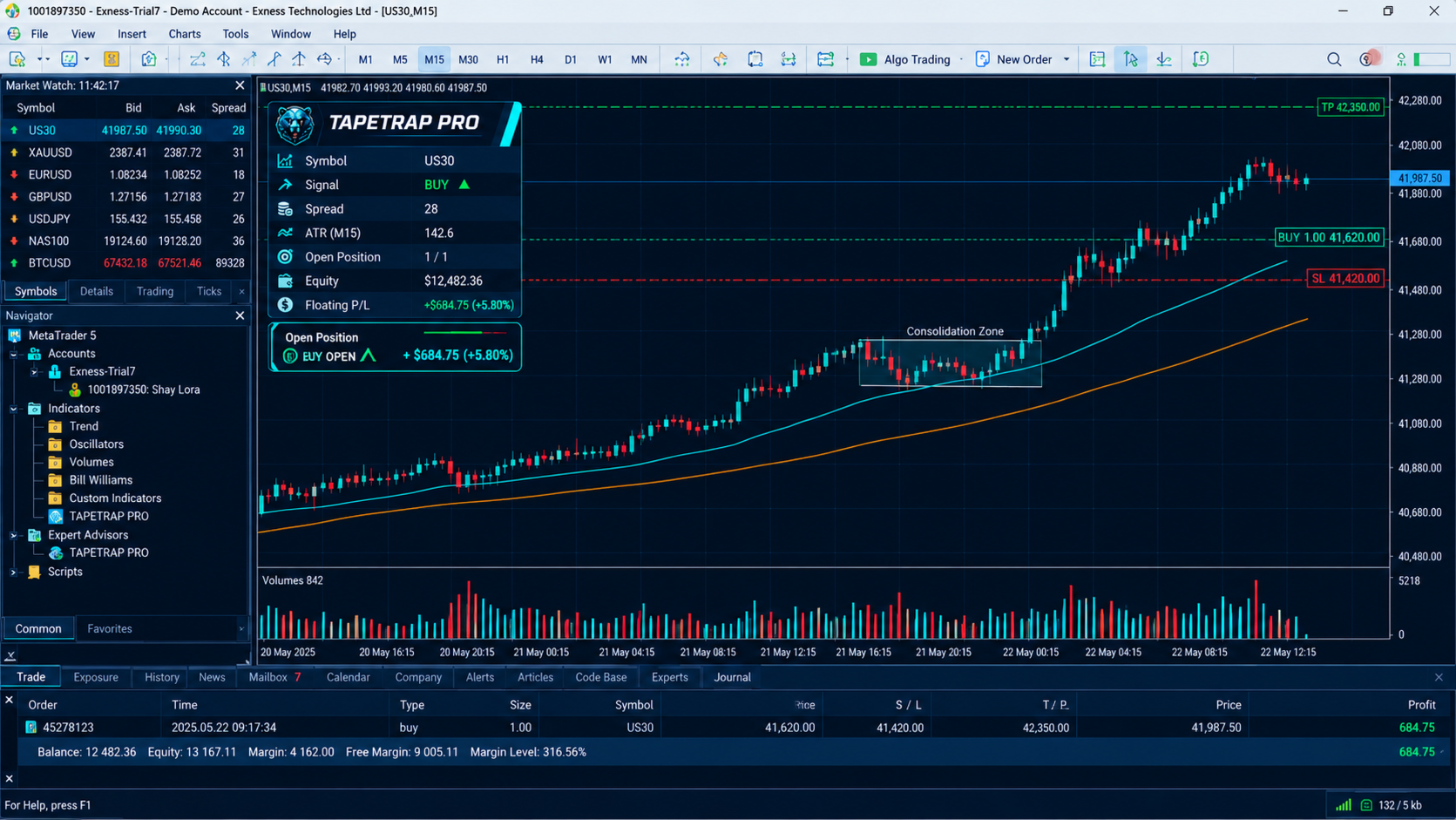
Task: Open the Charts menu
Action: [185, 34]
